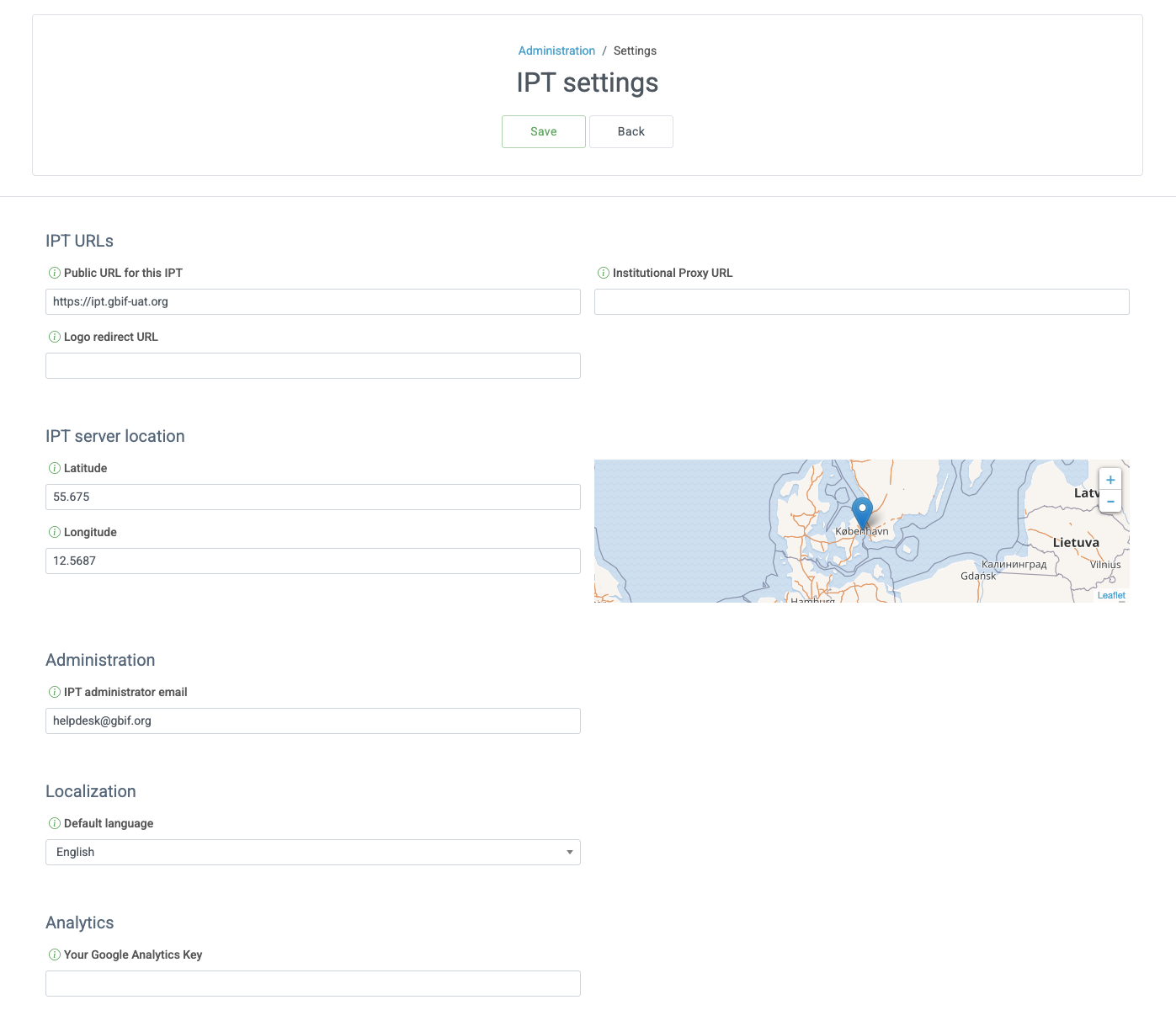This screenshot has height=1021, width=1176.
Task: Click info icon for IPT administrator email
Action: 55,692
